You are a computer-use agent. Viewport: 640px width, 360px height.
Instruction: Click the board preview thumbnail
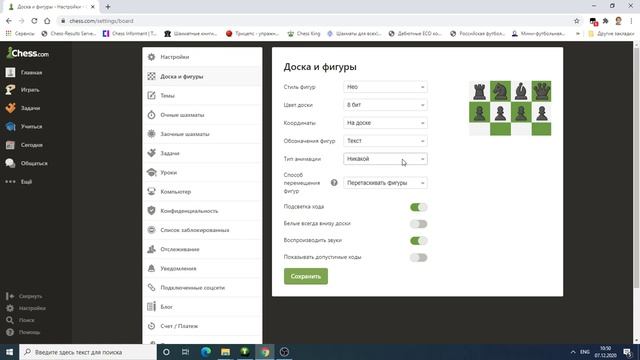pyautogui.click(x=510, y=108)
